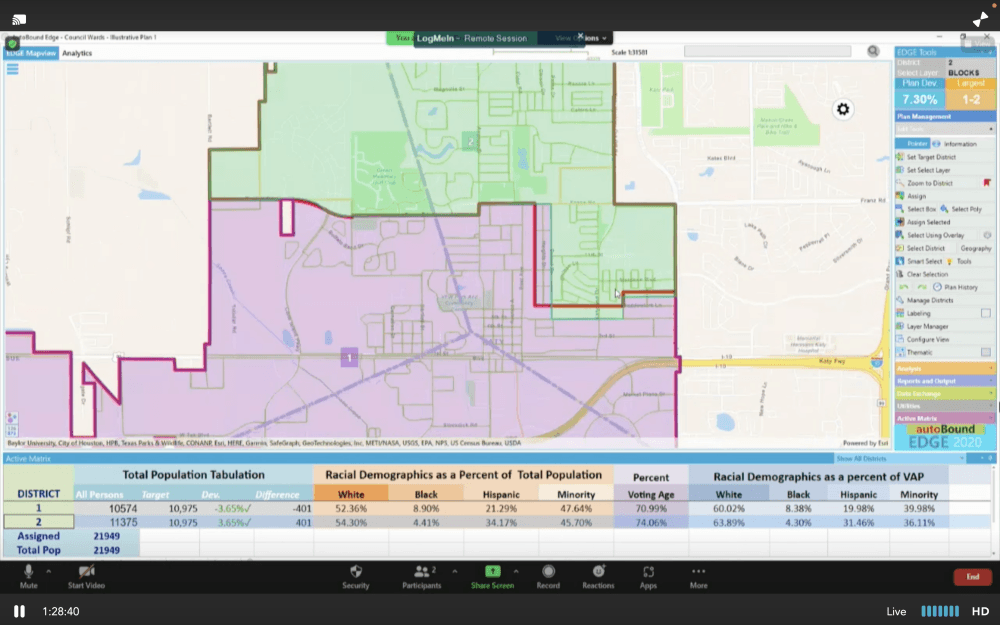Click the red End meeting button

click(972, 577)
